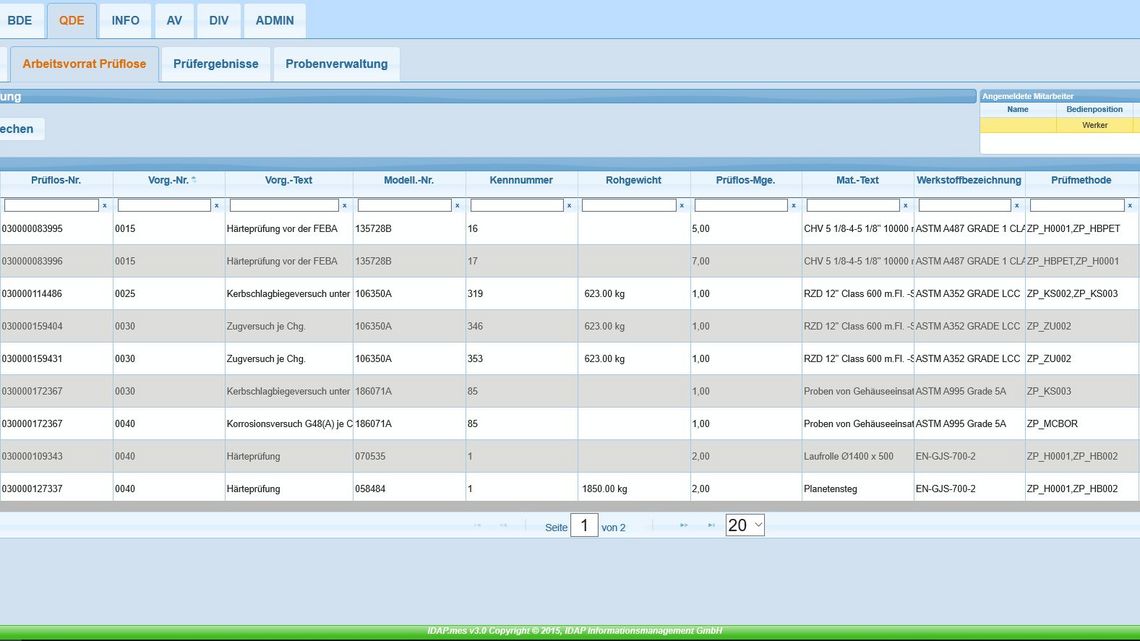Viewport: 1140px width, 641px height.
Task: Select row with Prüflos-Nr. 030000159404
Action: (570, 326)
